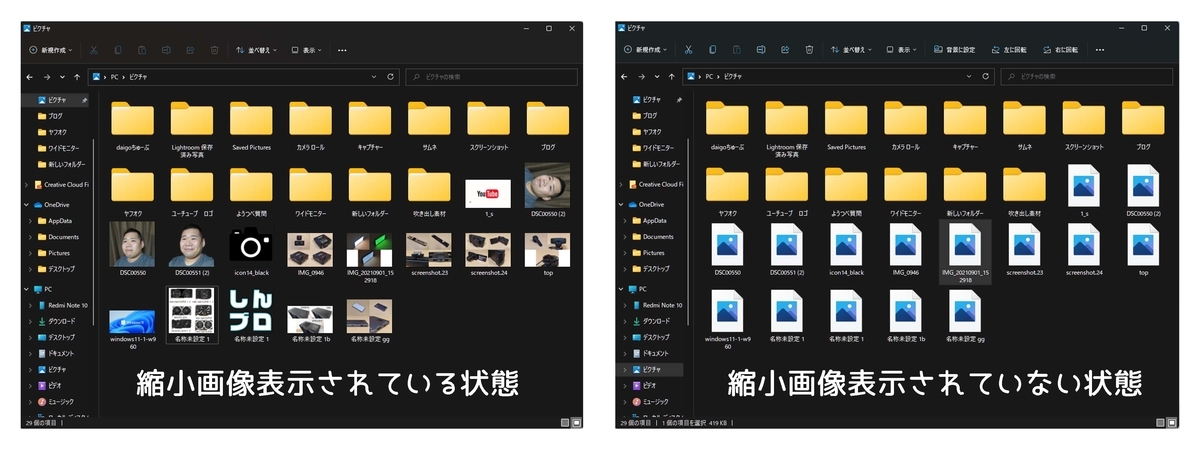Click the Share icon in right window toolbar
The height and width of the screenshot is (450, 1200).
click(x=785, y=49)
